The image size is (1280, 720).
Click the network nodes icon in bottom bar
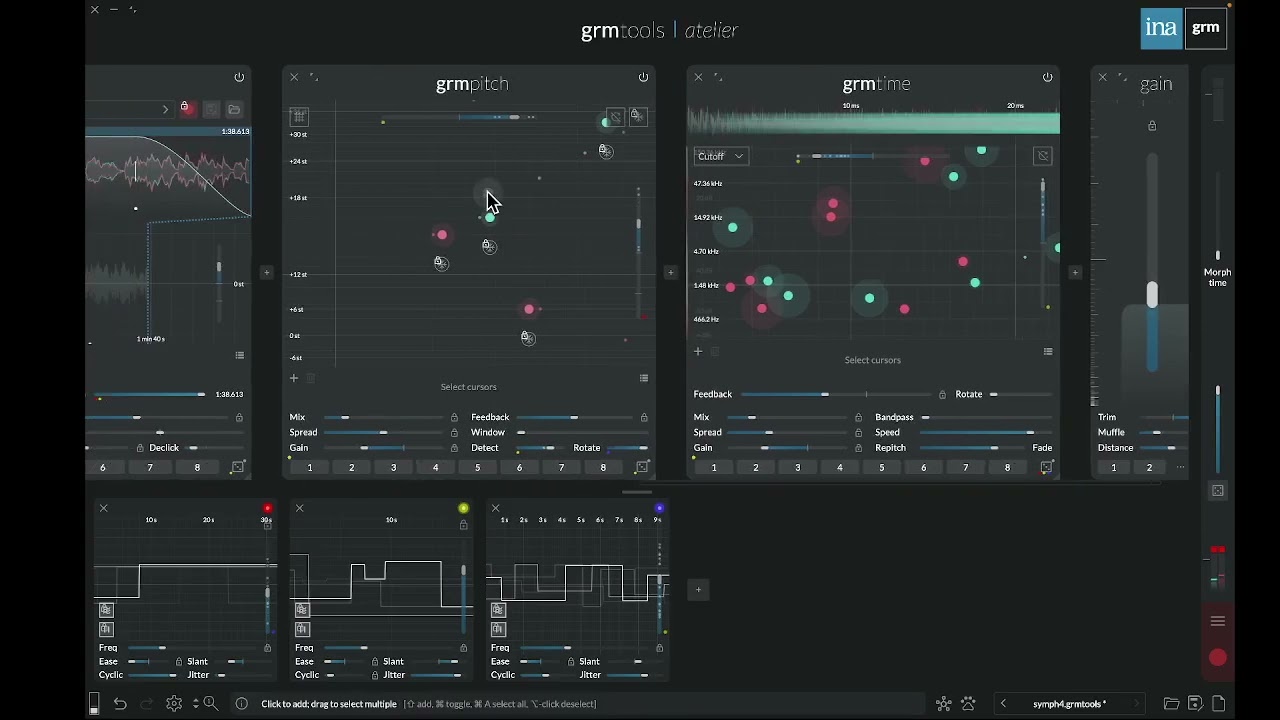(x=943, y=704)
